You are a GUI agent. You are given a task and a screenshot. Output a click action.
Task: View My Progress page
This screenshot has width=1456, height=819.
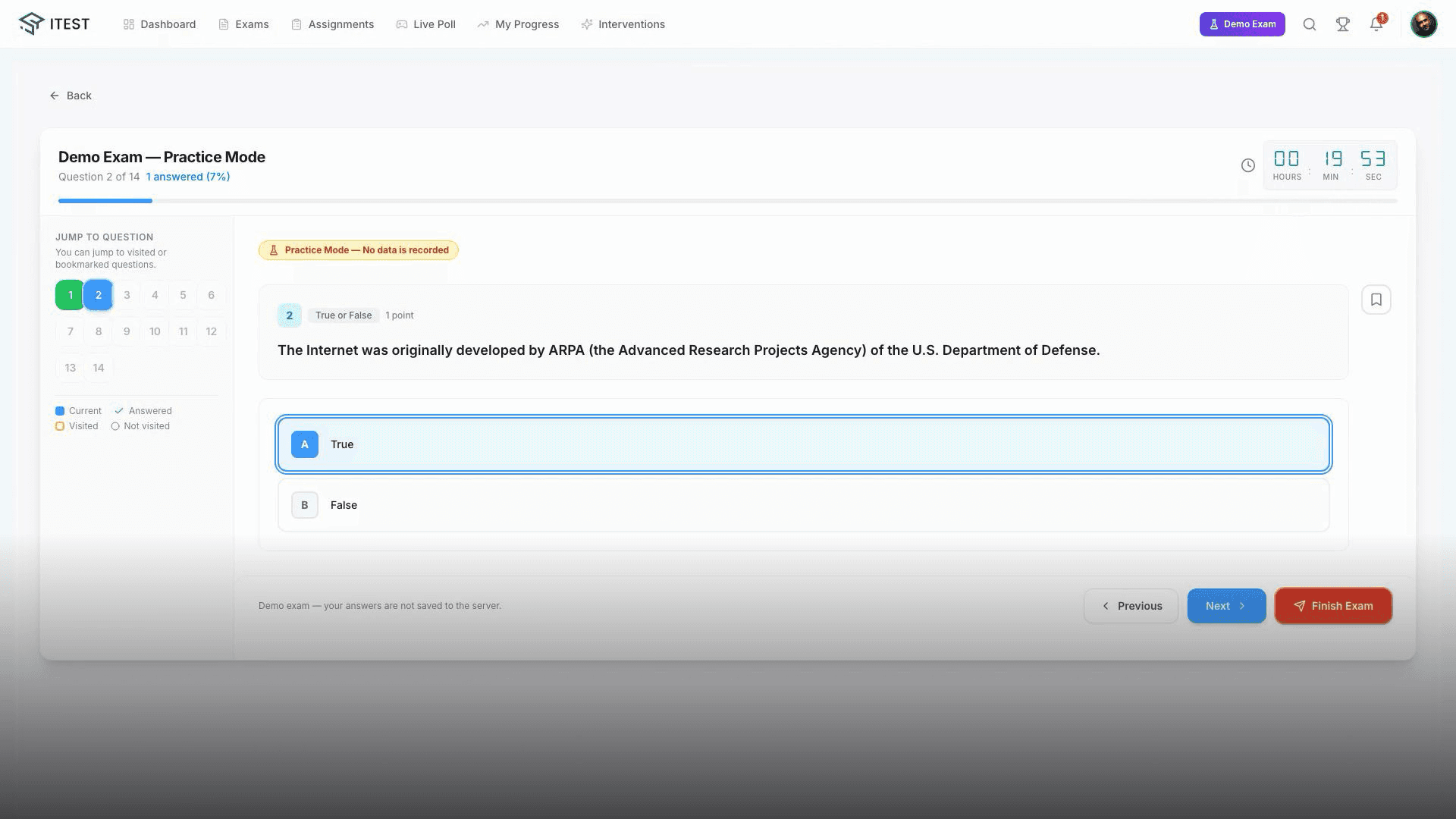[518, 24]
